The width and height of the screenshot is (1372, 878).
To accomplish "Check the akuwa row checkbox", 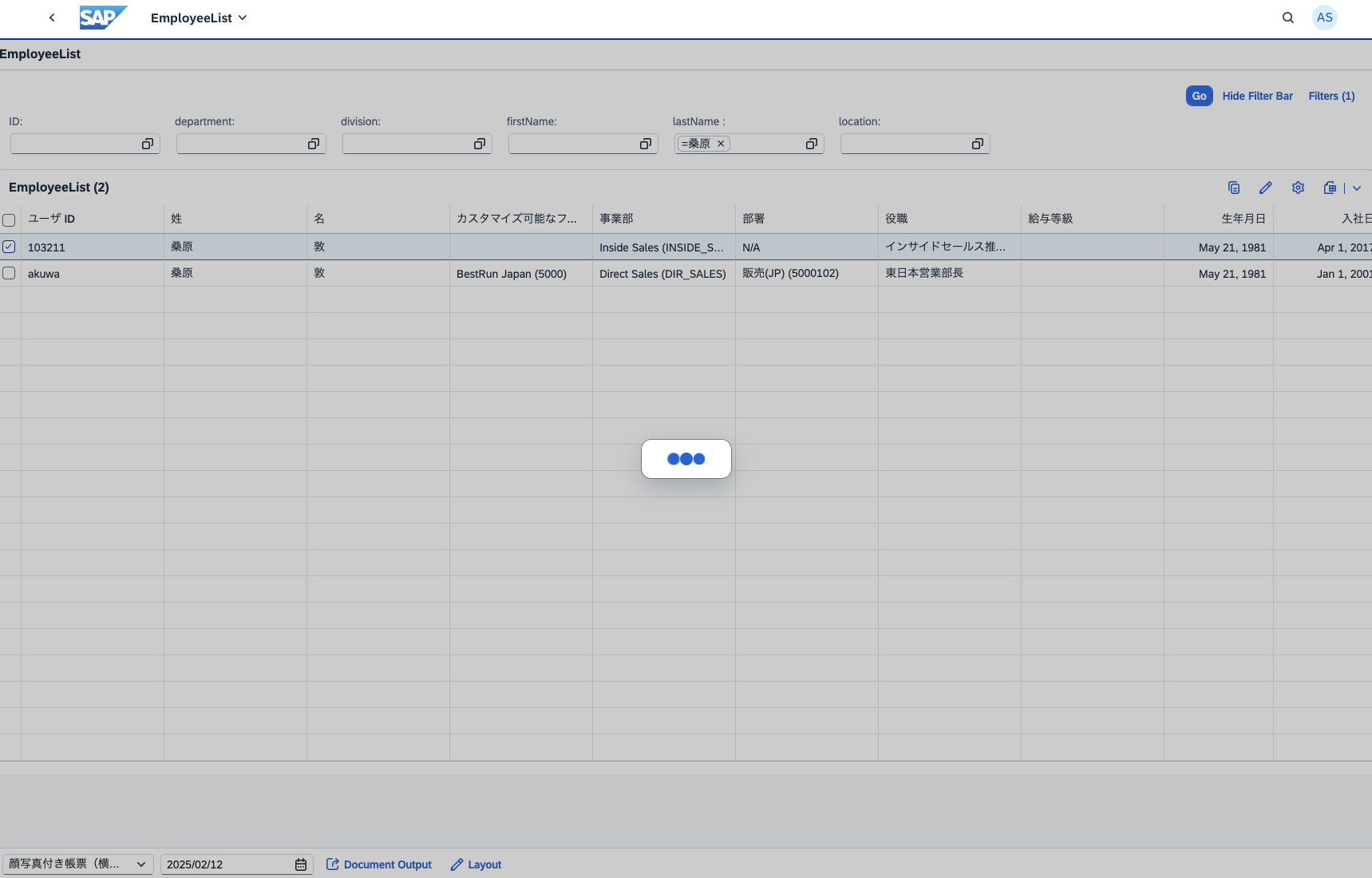I will pos(9,273).
